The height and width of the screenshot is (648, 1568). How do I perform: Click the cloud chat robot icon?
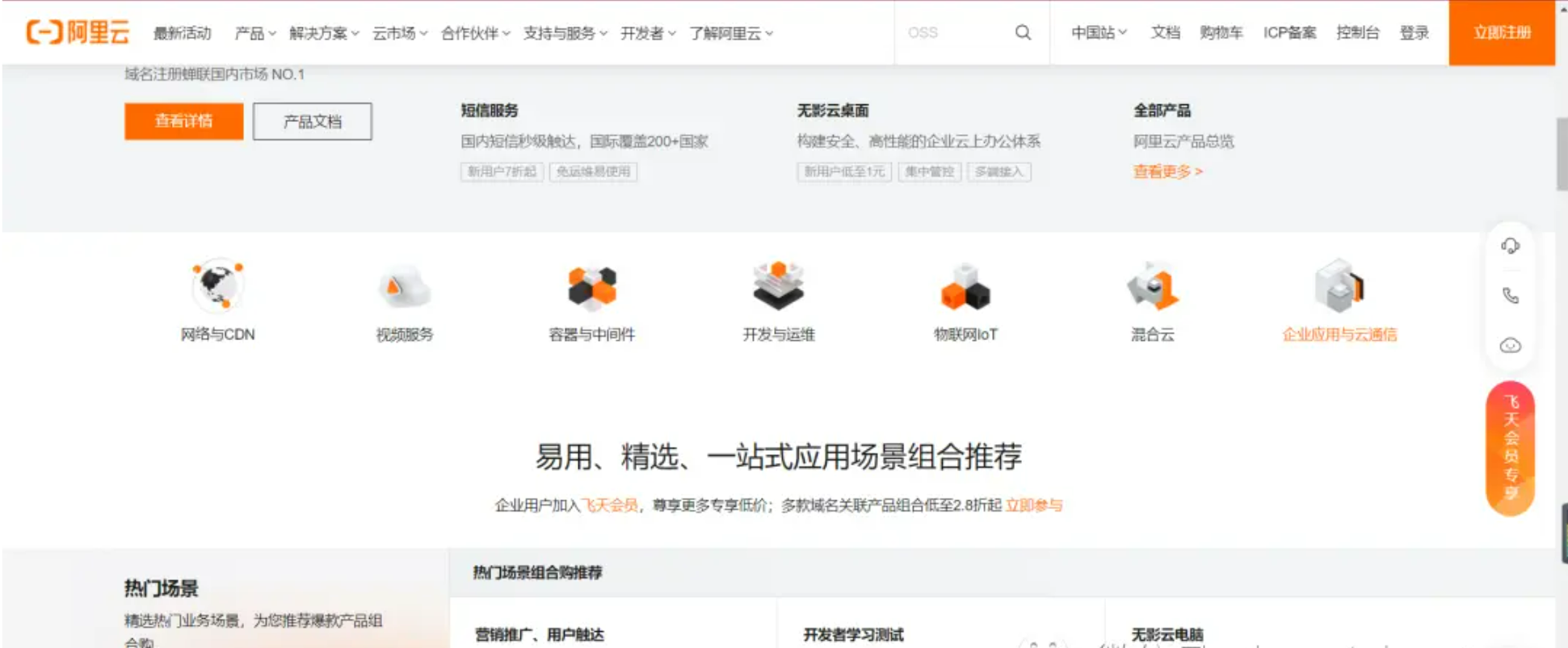tap(1510, 346)
